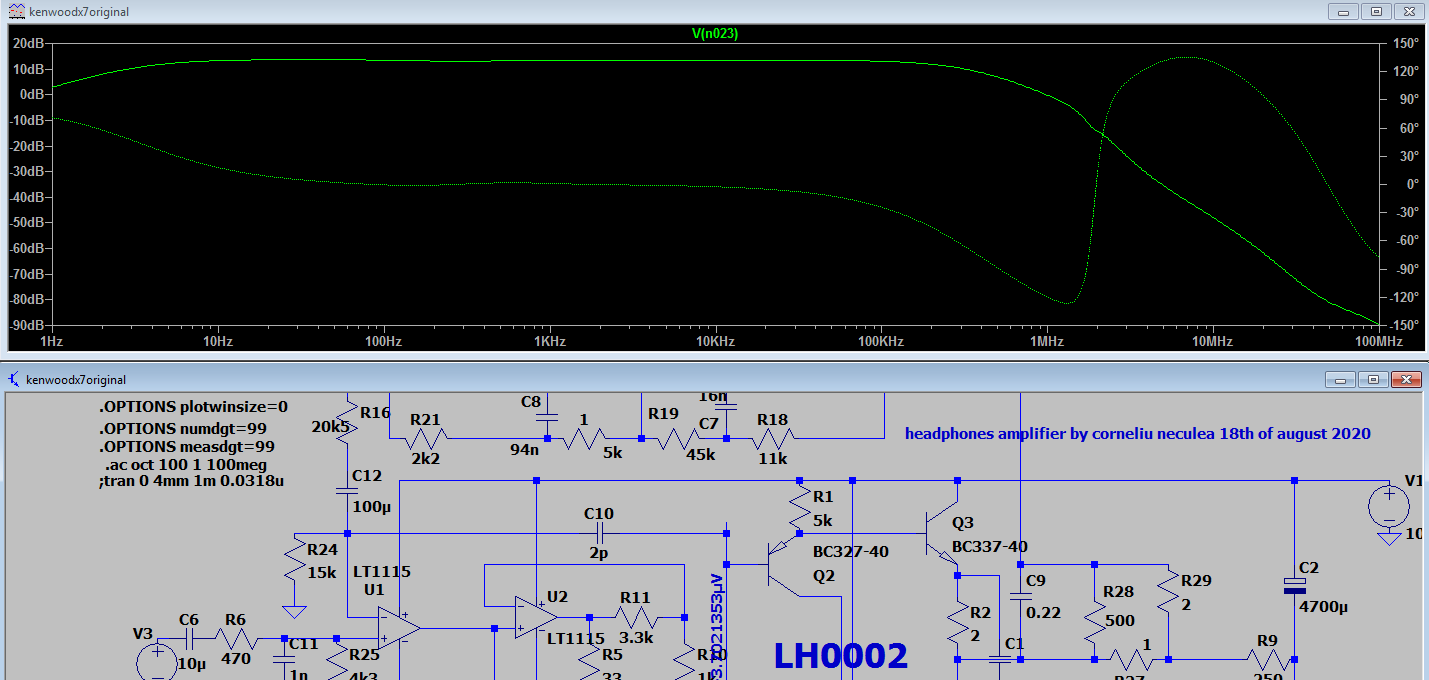Click the 100KHz frequency axis label
The width and height of the screenshot is (1429, 680).
coord(880,342)
